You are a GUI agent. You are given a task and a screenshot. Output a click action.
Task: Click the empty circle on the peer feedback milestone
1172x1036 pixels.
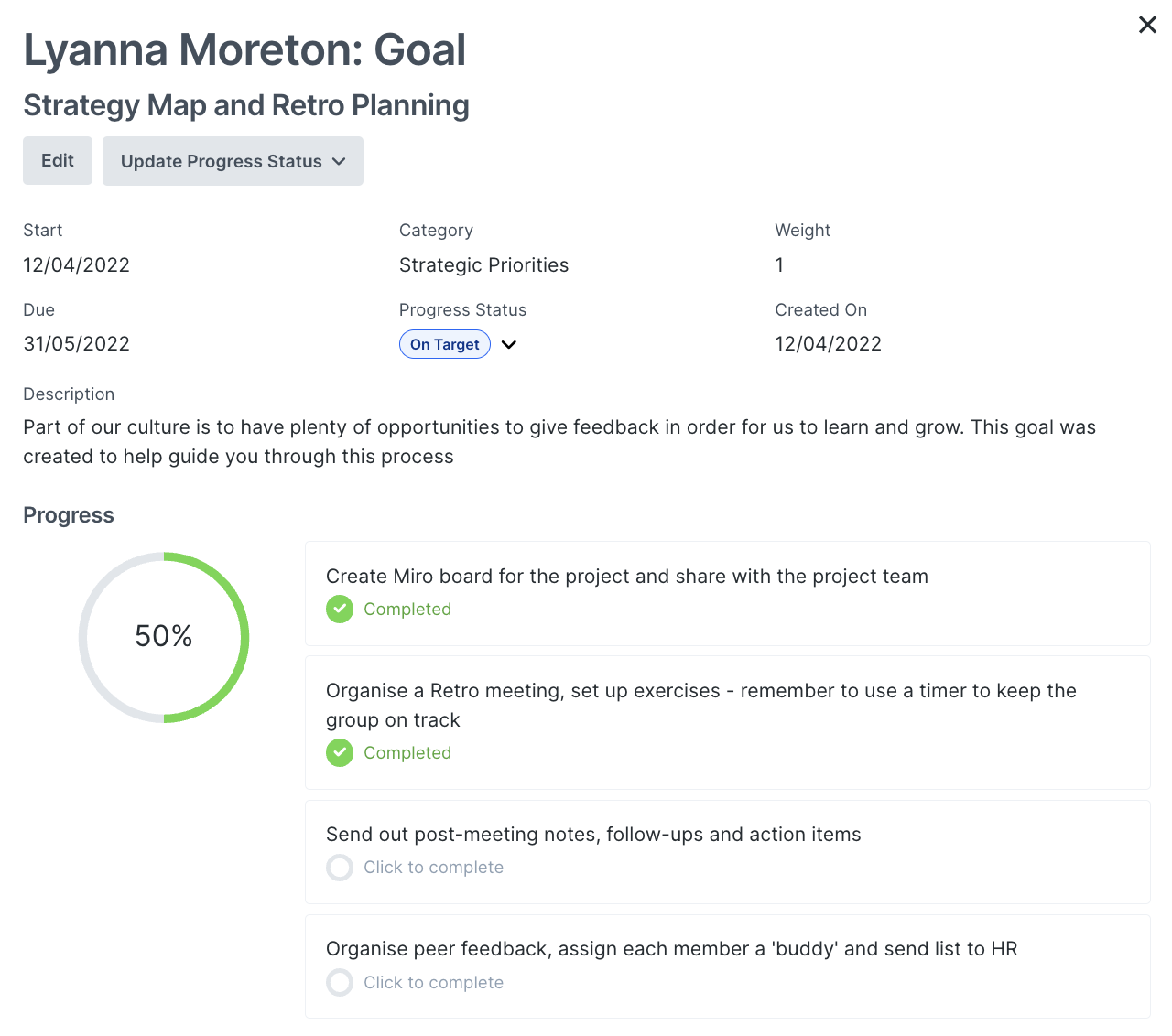pos(339,982)
